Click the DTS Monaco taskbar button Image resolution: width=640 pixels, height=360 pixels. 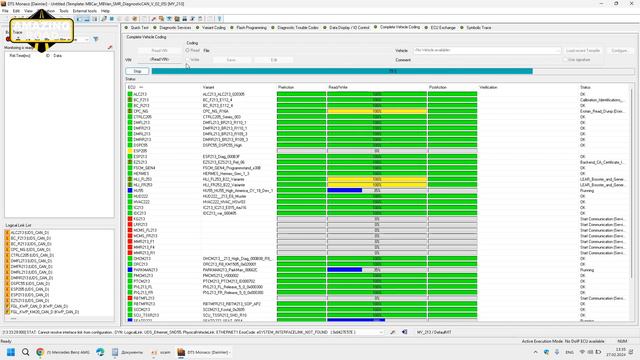[x=204, y=352]
